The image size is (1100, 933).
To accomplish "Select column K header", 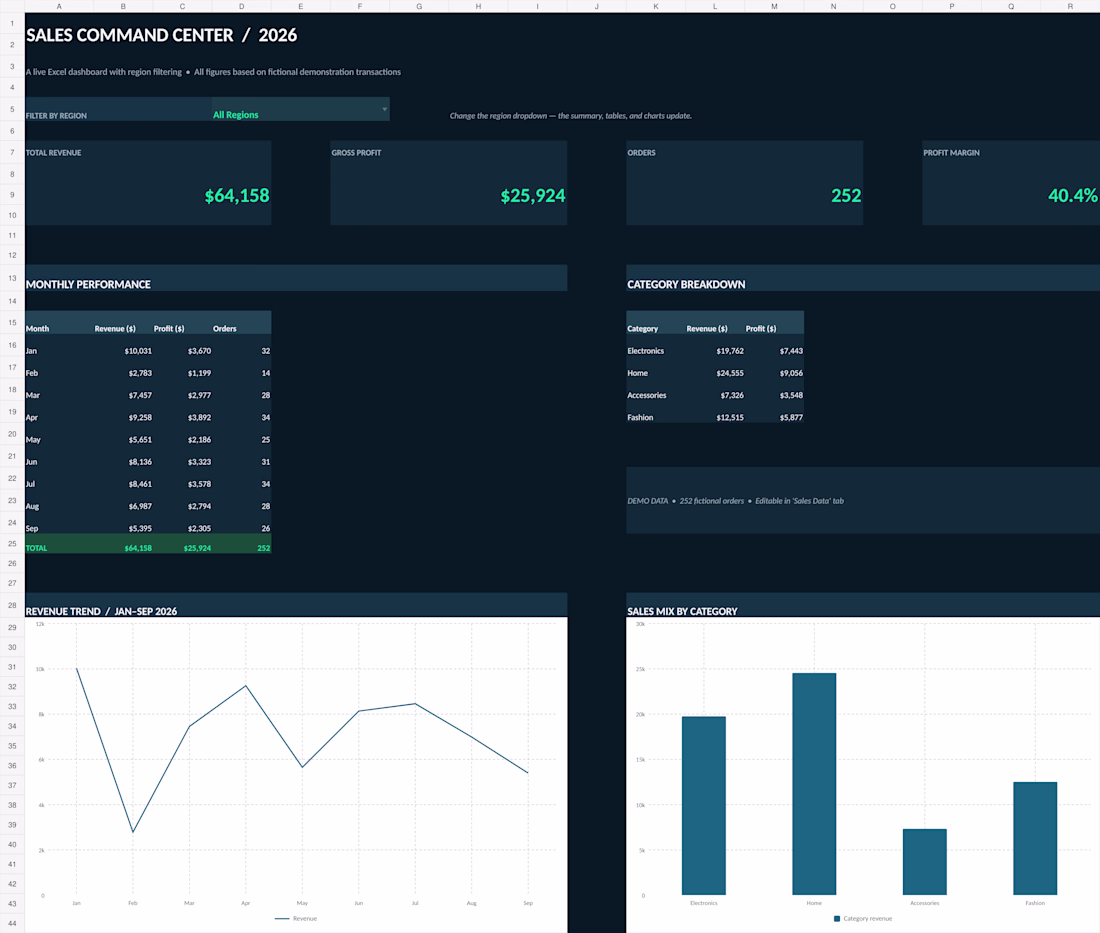I will pyautogui.click(x=656, y=6).
